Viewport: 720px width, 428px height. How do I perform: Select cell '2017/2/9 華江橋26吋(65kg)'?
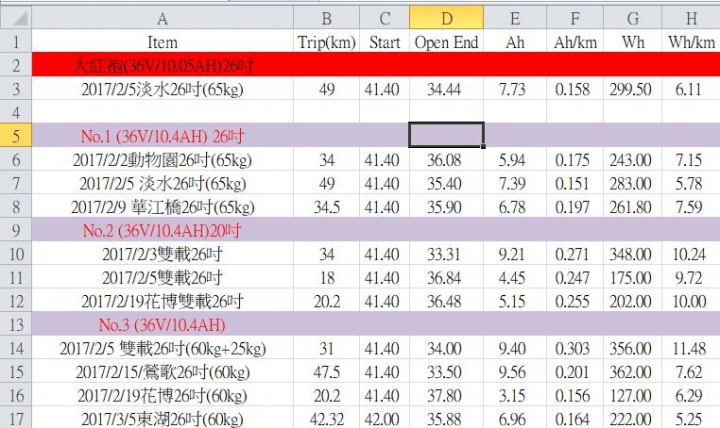point(163,206)
